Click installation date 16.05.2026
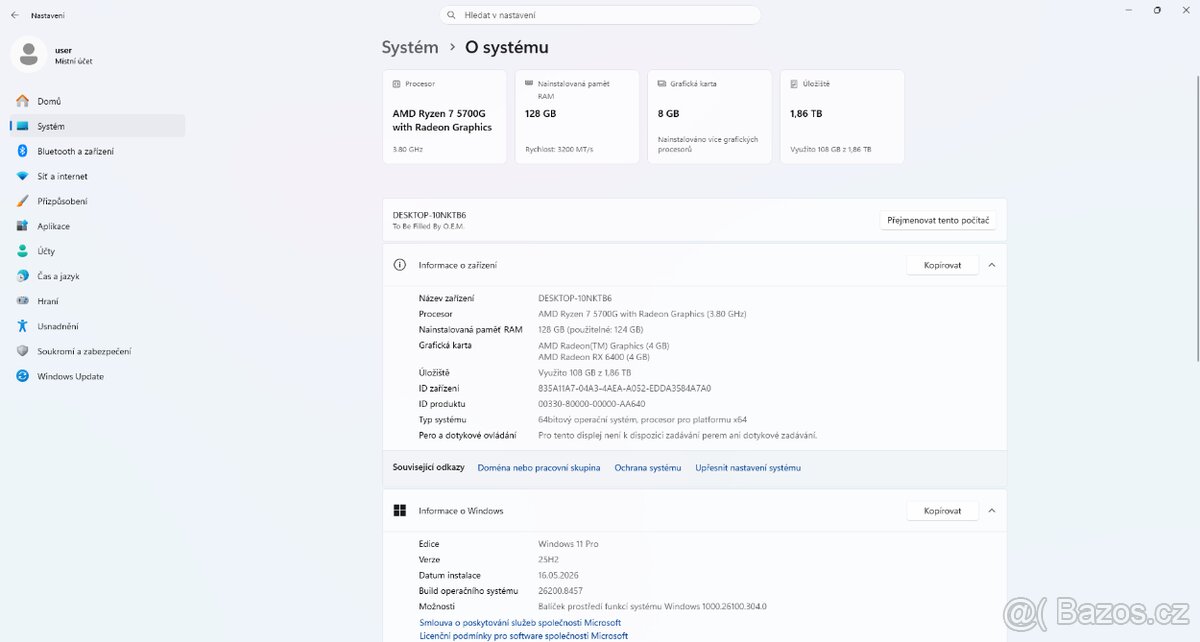1200x642 pixels. [558, 576]
